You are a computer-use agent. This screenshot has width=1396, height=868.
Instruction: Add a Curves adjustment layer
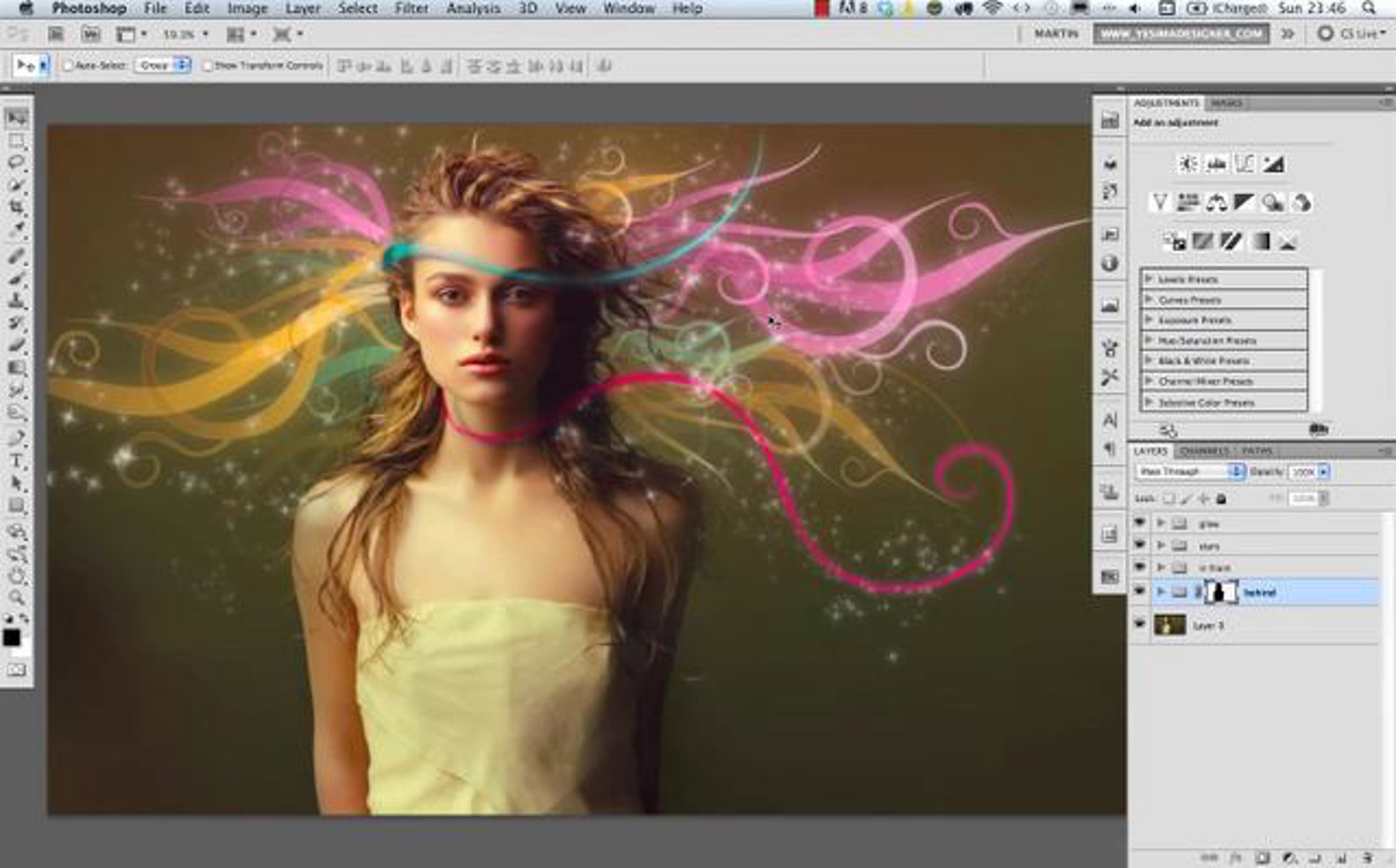1244,165
